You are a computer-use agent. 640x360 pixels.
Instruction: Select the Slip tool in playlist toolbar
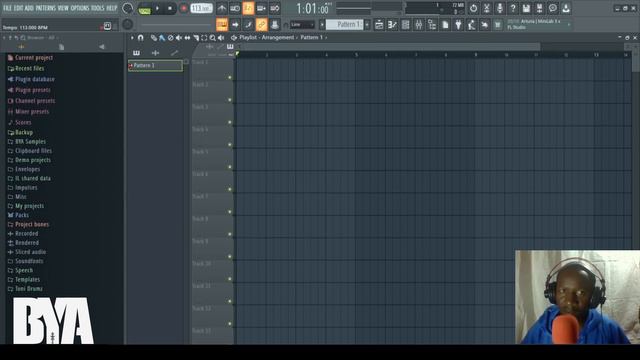pyautogui.click(x=187, y=38)
